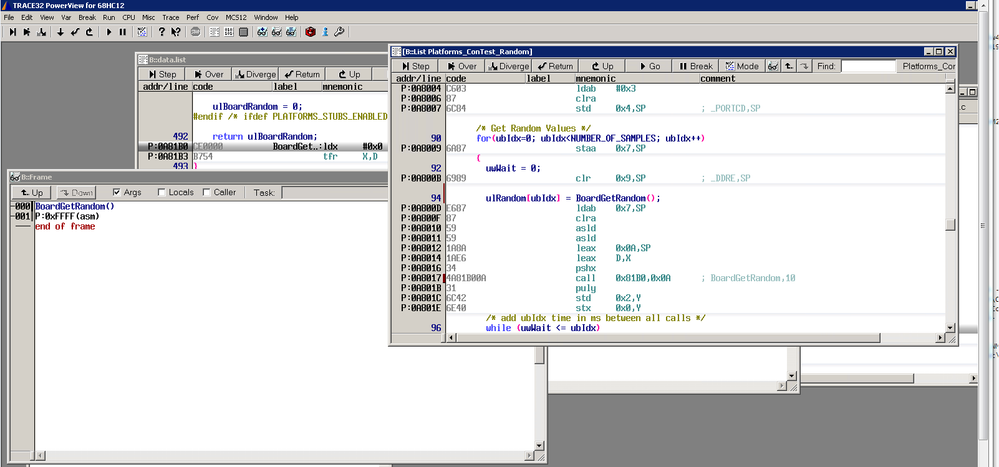Click B::List vertical scrollbar up arrow
This screenshot has height=467, width=999.
(x=950, y=89)
